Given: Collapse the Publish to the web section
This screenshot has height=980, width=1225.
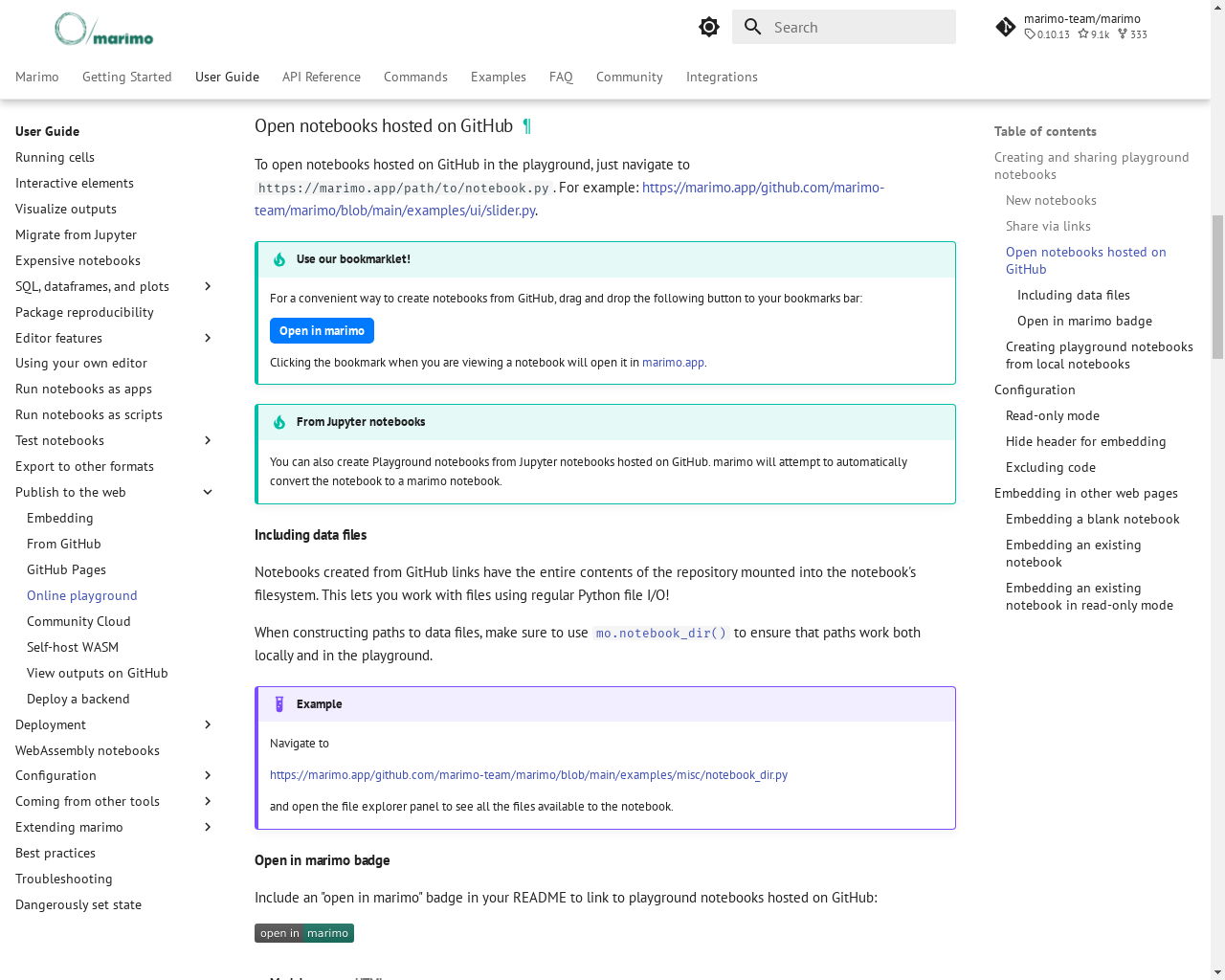Looking at the screenshot, I should tap(208, 492).
